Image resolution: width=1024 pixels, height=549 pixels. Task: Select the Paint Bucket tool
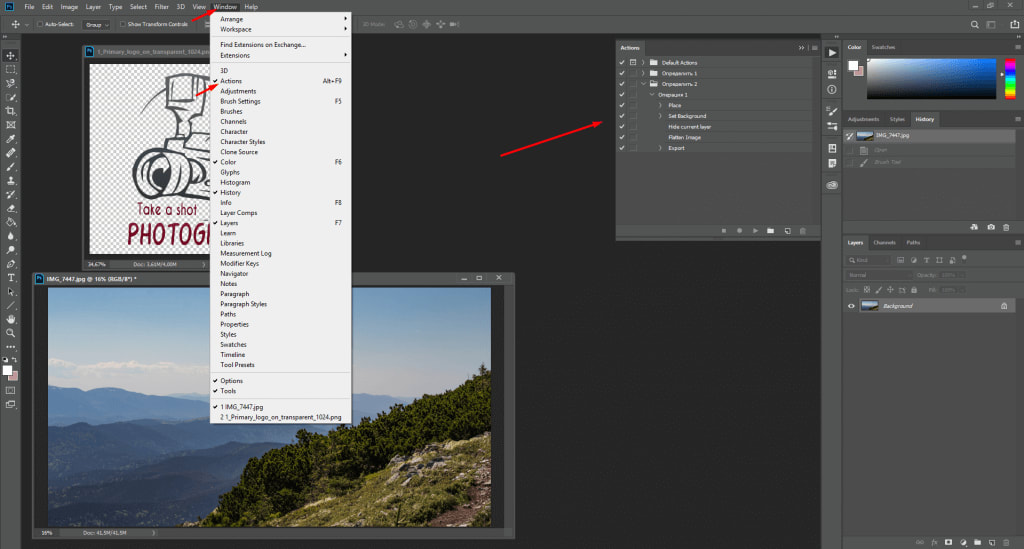coord(10,223)
